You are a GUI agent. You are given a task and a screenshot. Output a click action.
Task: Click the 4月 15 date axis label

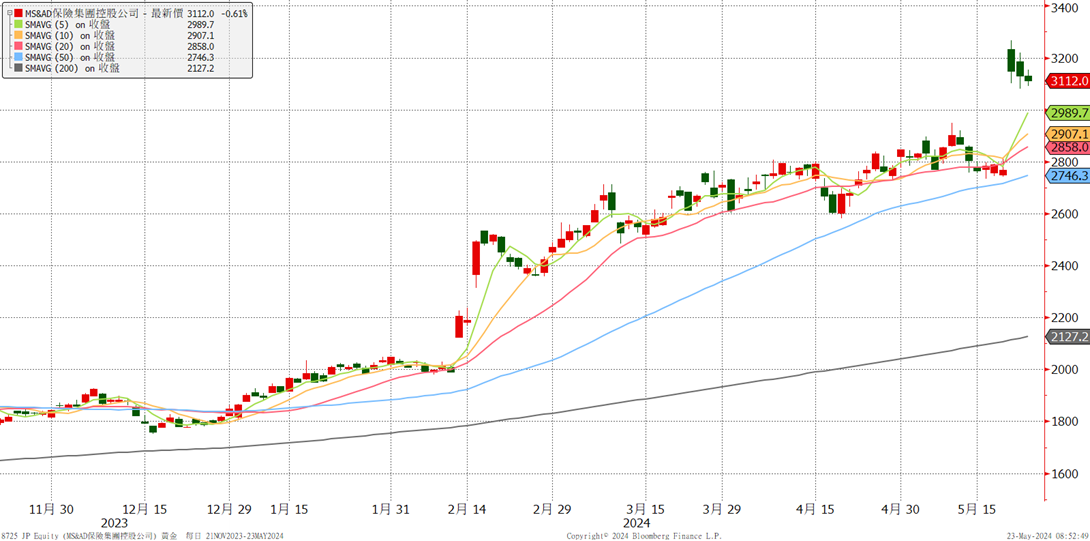coord(815,510)
